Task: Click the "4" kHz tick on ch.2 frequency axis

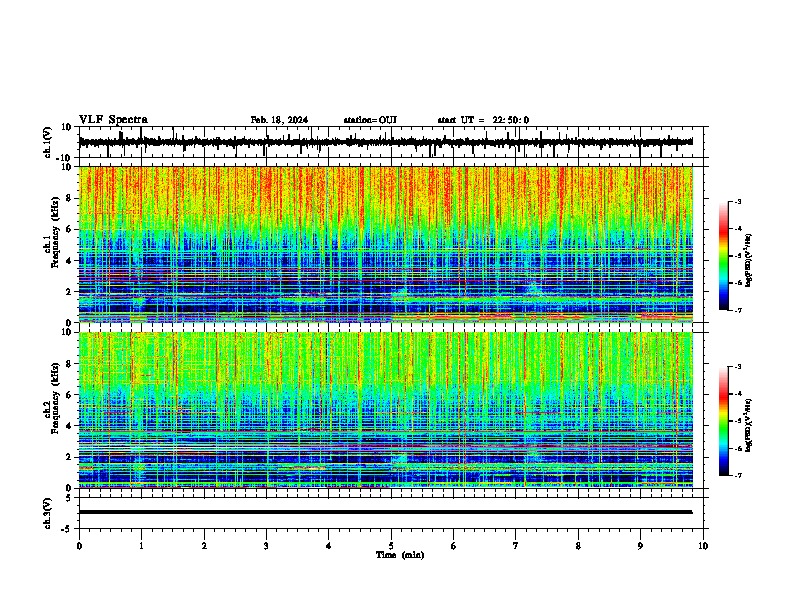Action: point(69,426)
